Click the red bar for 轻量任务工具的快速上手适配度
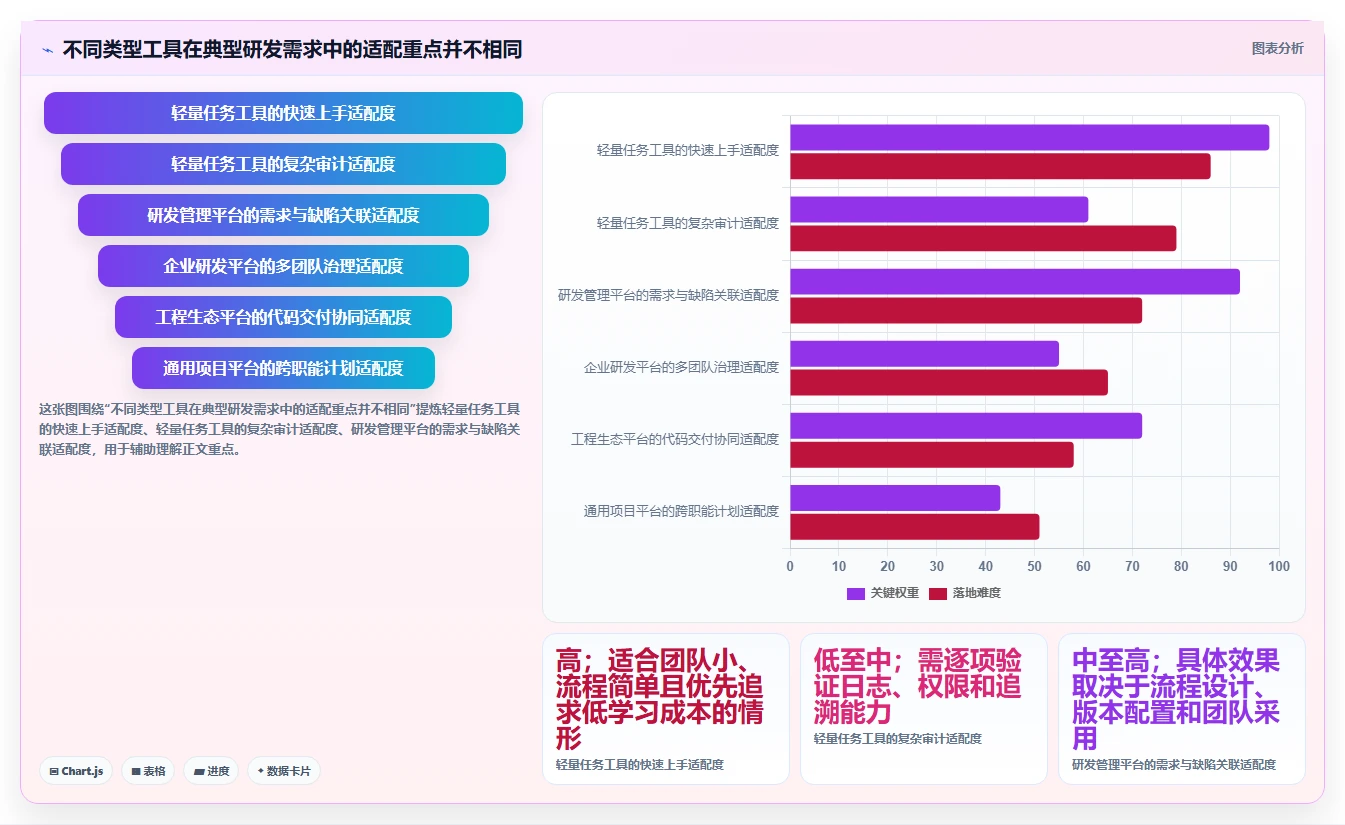 point(1000,166)
